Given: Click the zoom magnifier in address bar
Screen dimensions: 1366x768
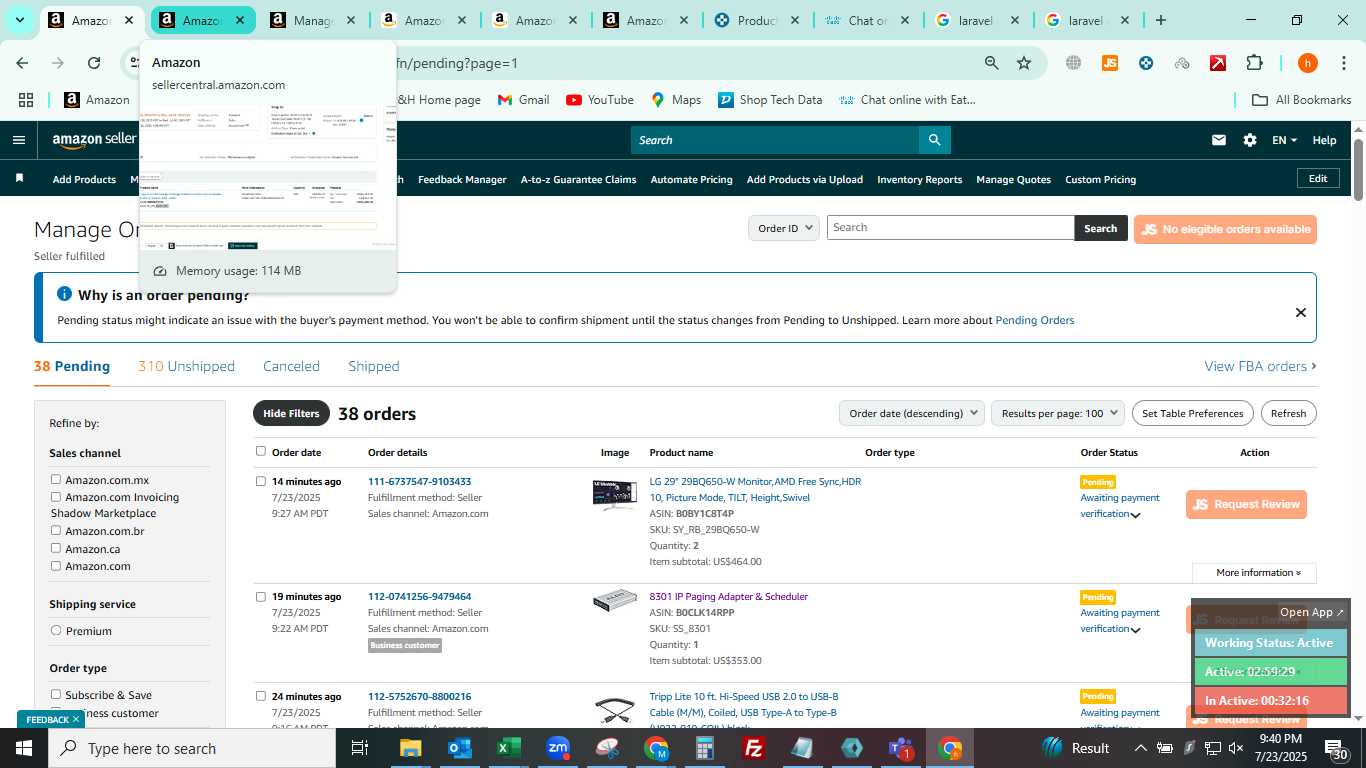Looking at the screenshot, I should 991,63.
